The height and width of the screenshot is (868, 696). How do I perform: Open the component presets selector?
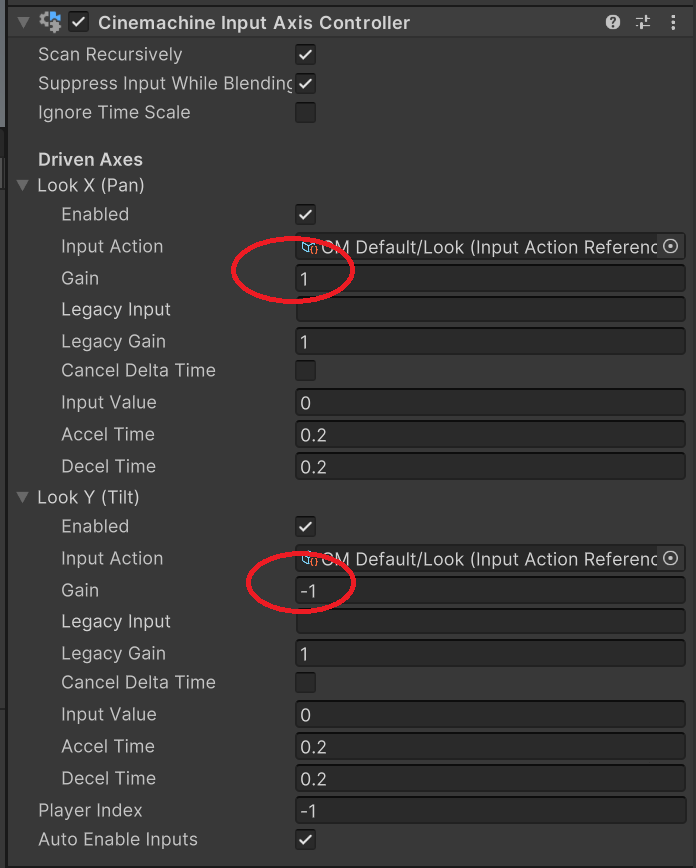(642, 21)
